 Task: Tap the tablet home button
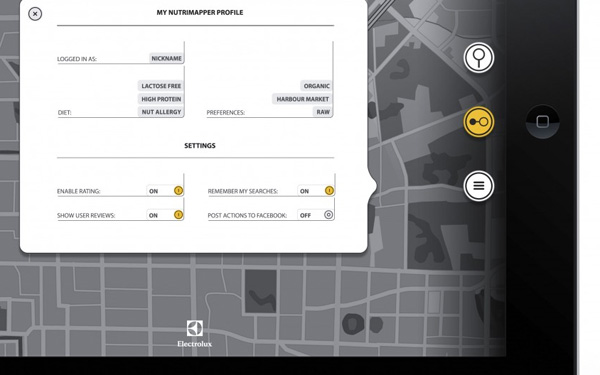[543, 122]
